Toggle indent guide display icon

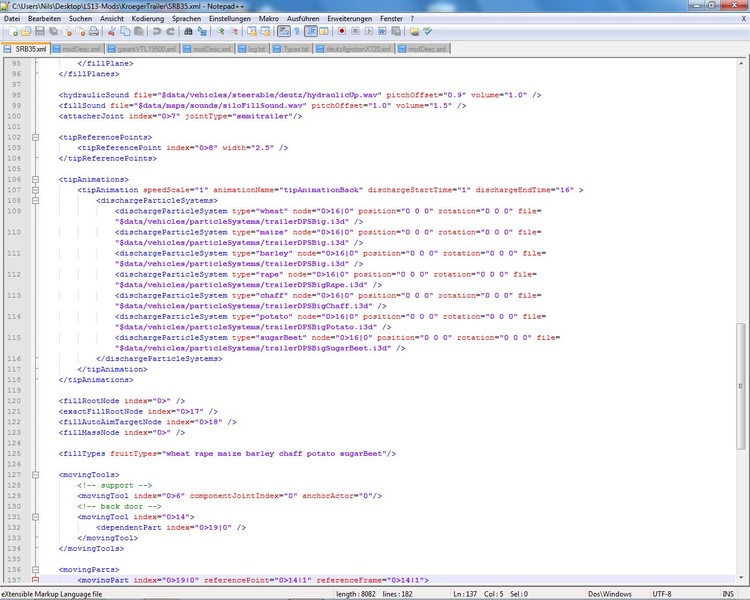click(x=310, y=32)
